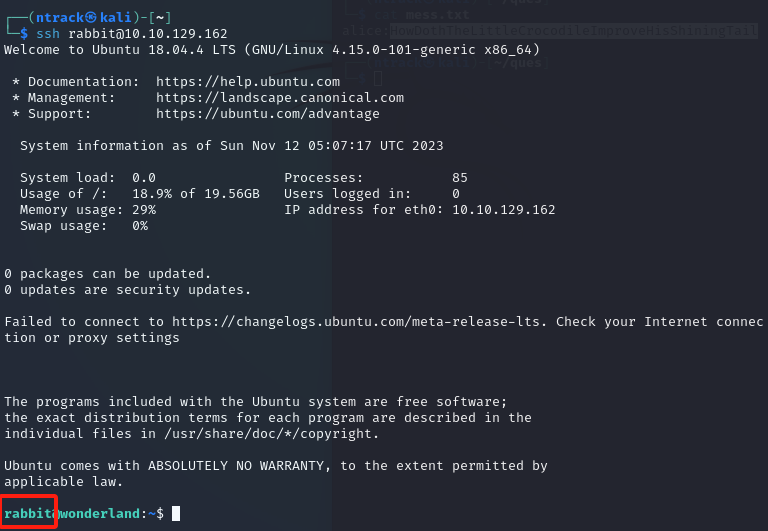Image resolution: width=768 pixels, height=531 pixels.
Task: Click the Memory usage 29% value
Action: click(x=144, y=210)
